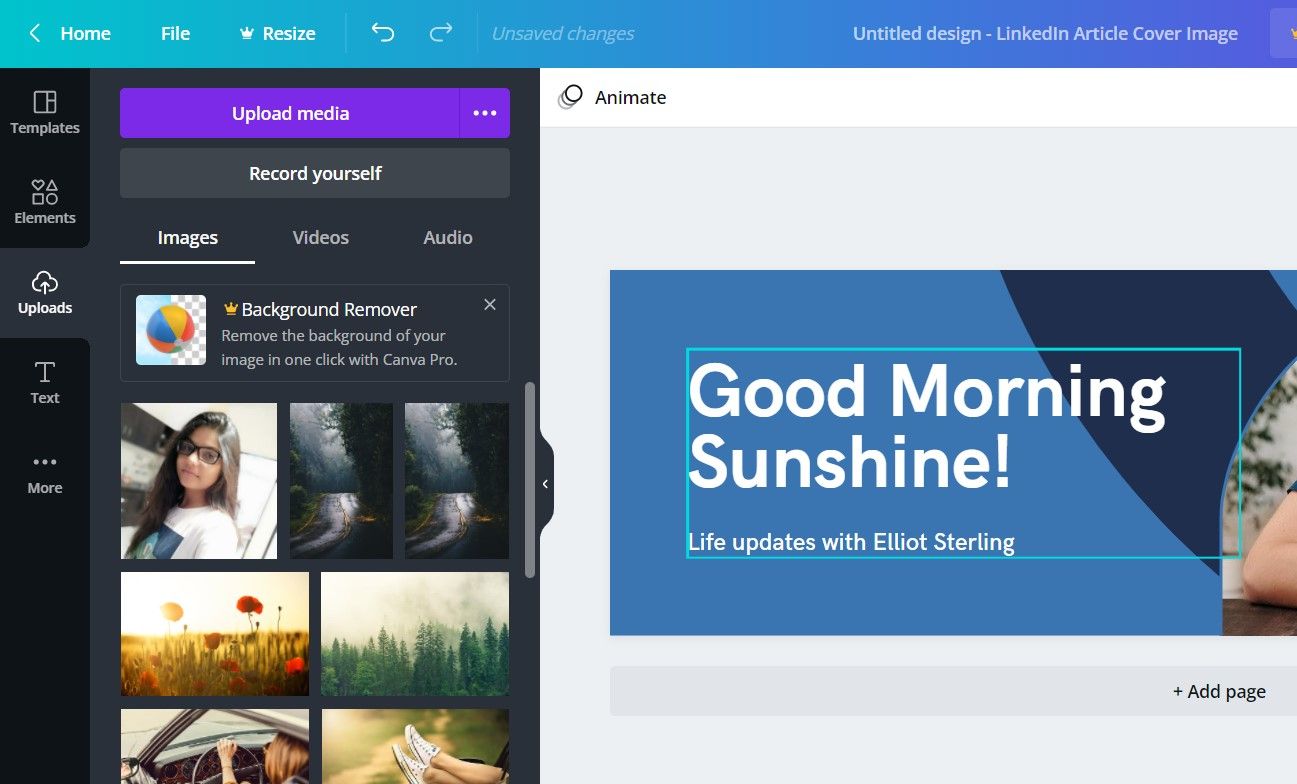Switch to the Videos tab

tap(320, 237)
